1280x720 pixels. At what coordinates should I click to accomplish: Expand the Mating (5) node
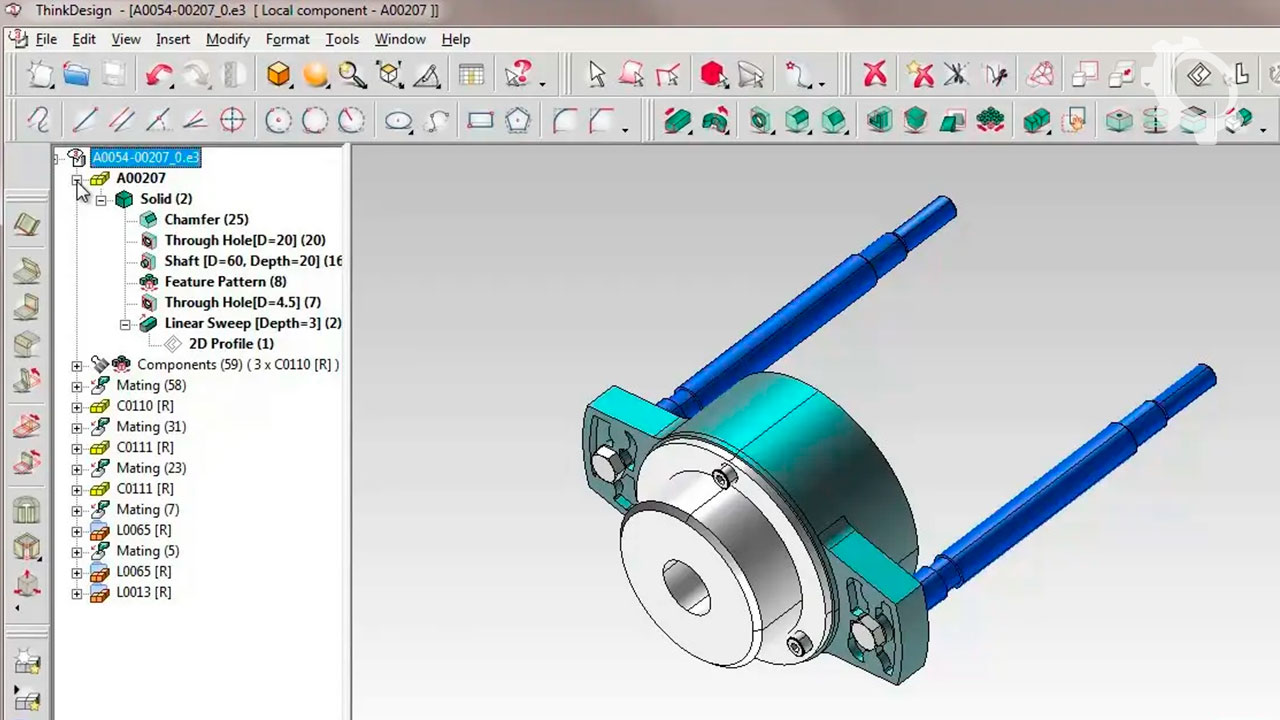tap(77, 552)
